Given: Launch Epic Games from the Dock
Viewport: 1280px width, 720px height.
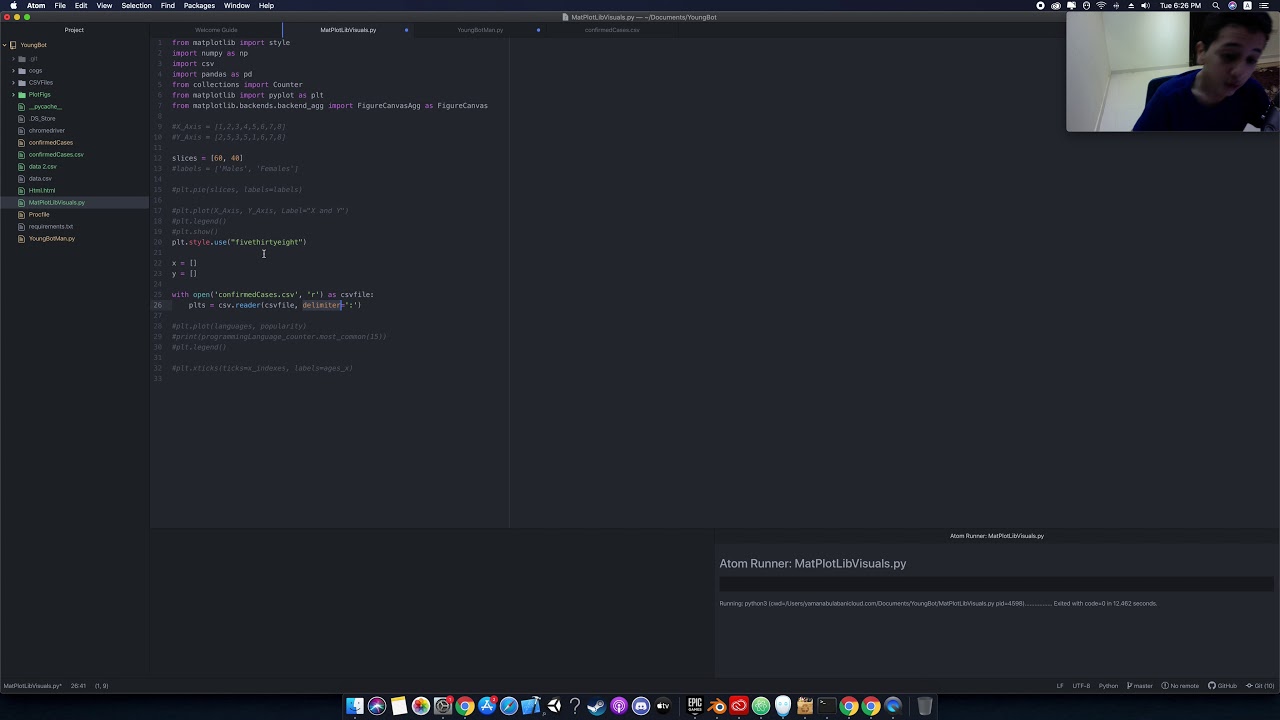Looking at the screenshot, I should tap(695, 707).
